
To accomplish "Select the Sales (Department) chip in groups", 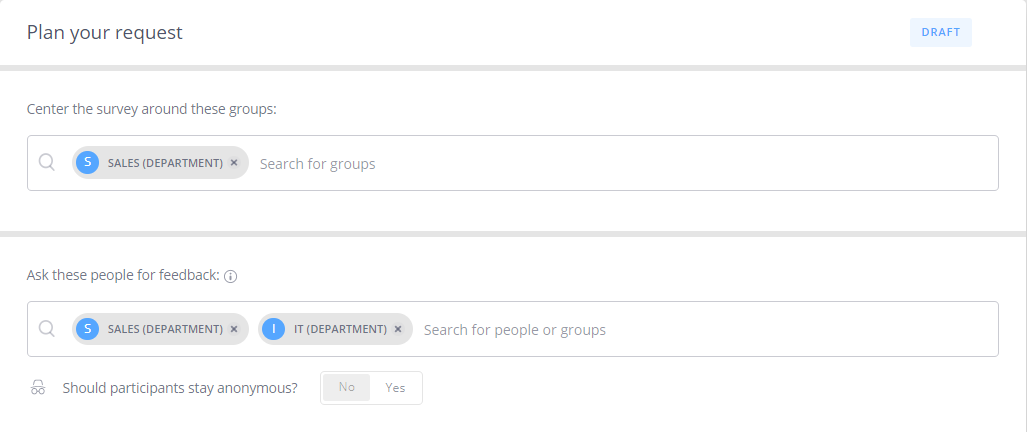I will pyautogui.click(x=160, y=163).
